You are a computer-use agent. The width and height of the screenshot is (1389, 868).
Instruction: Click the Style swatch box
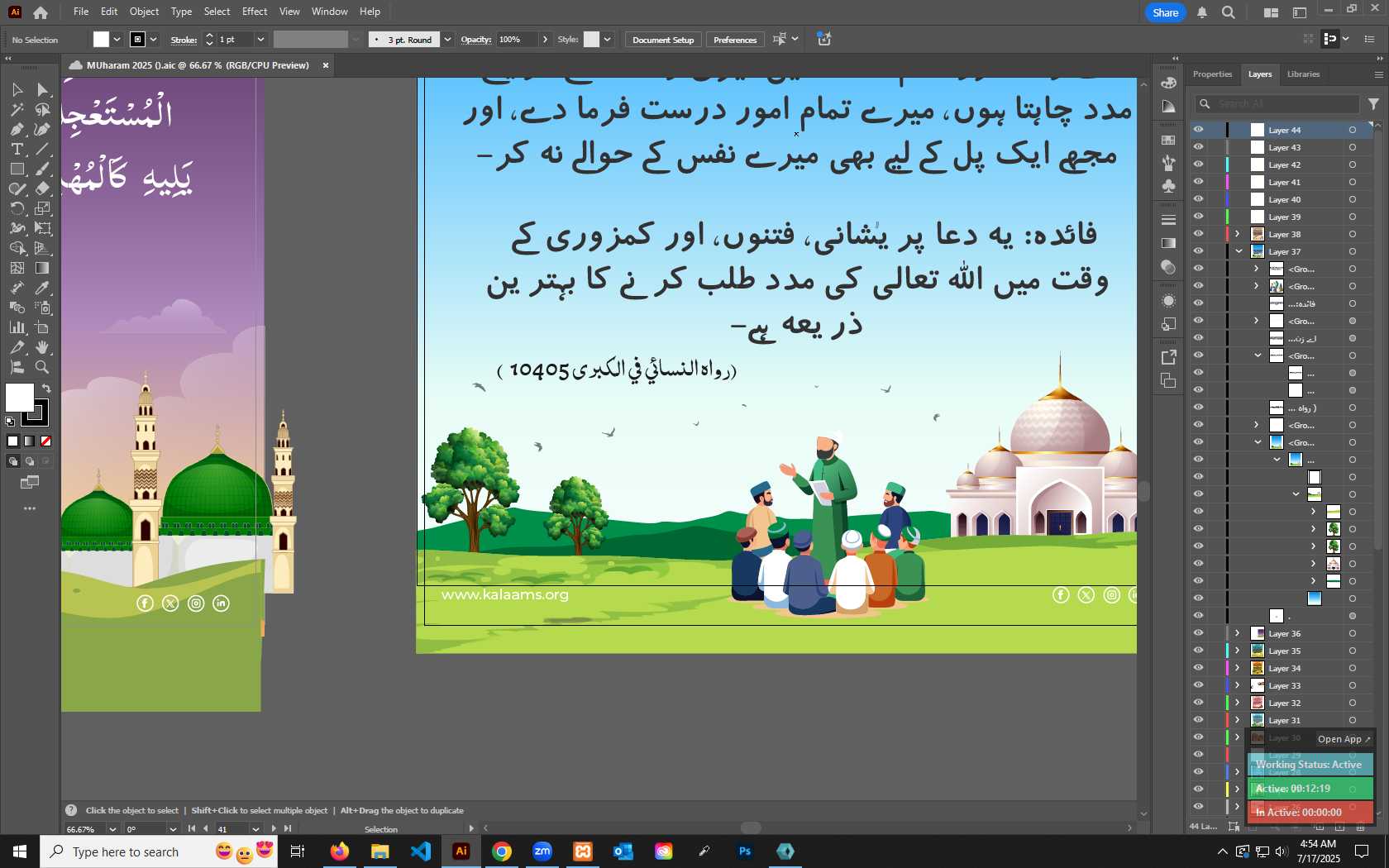coord(591,40)
